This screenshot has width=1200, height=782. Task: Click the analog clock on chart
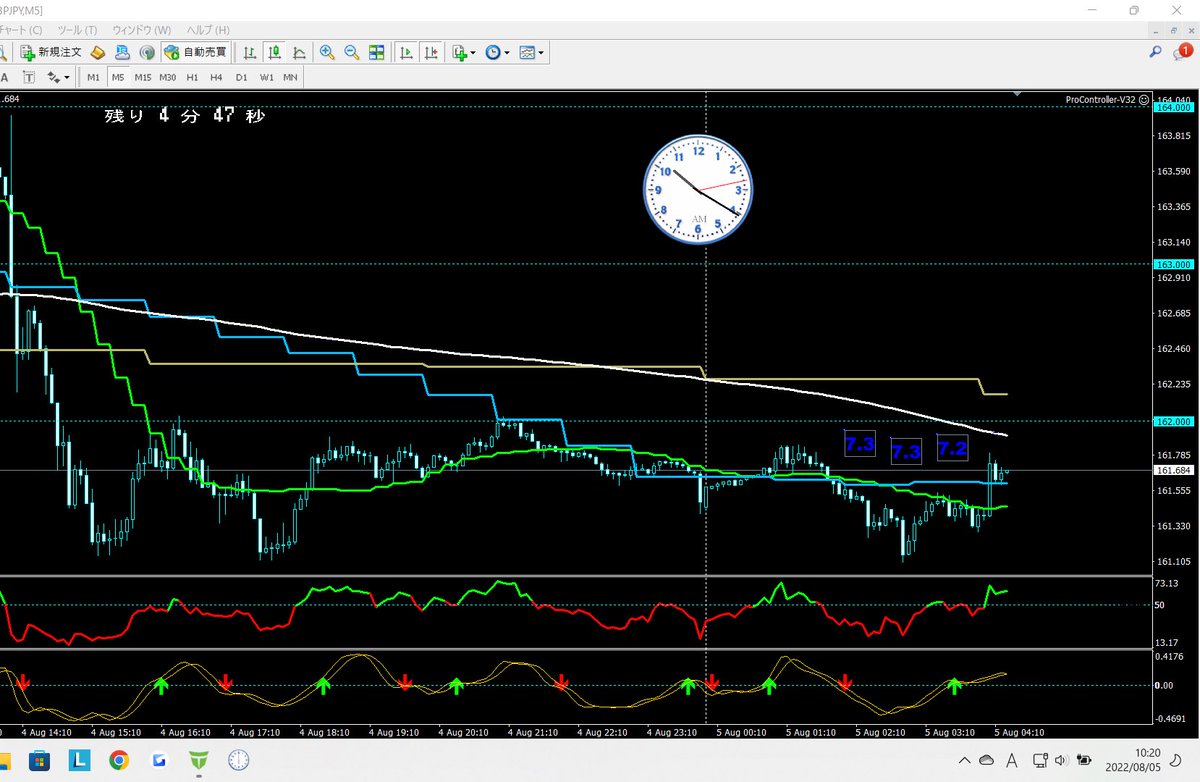pos(697,187)
